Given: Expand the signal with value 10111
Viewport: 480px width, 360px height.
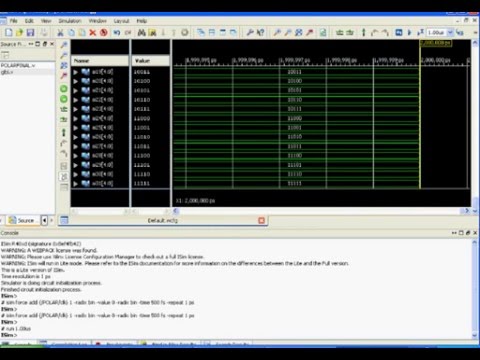Looking at the screenshot, I should (x=76, y=109).
